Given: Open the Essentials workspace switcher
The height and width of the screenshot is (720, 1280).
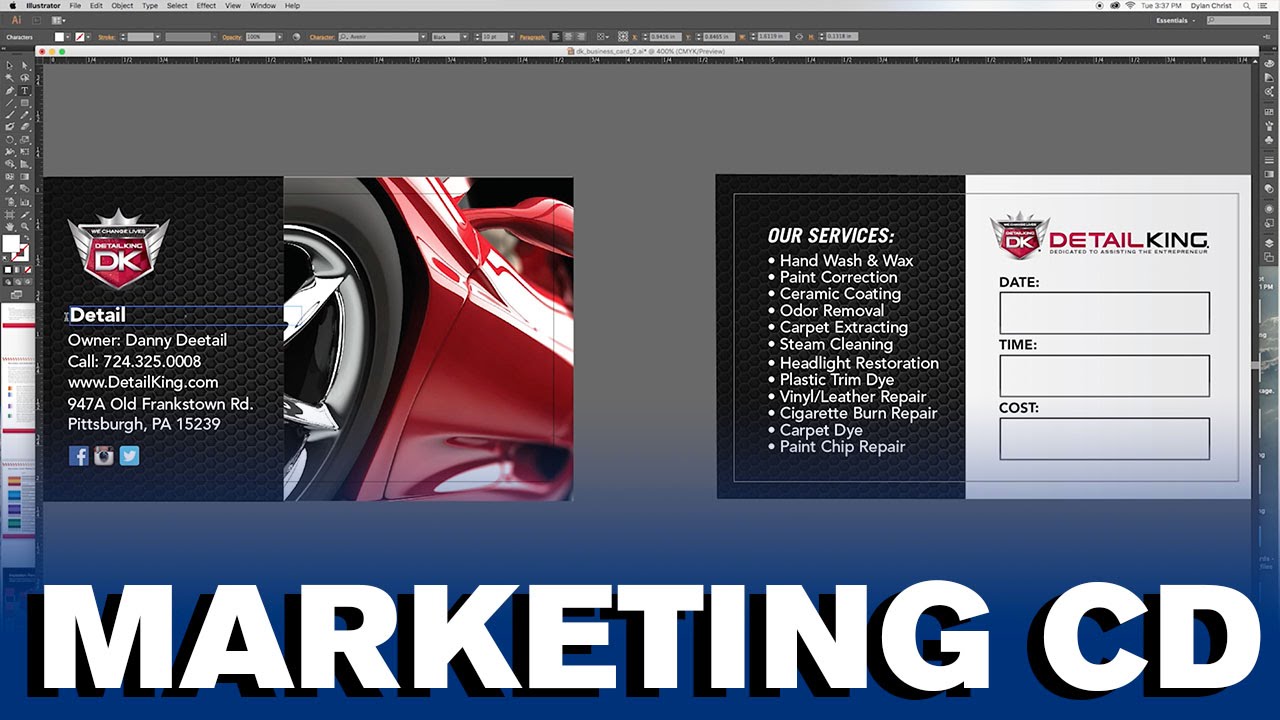Looking at the screenshot, I should 1177,20.
